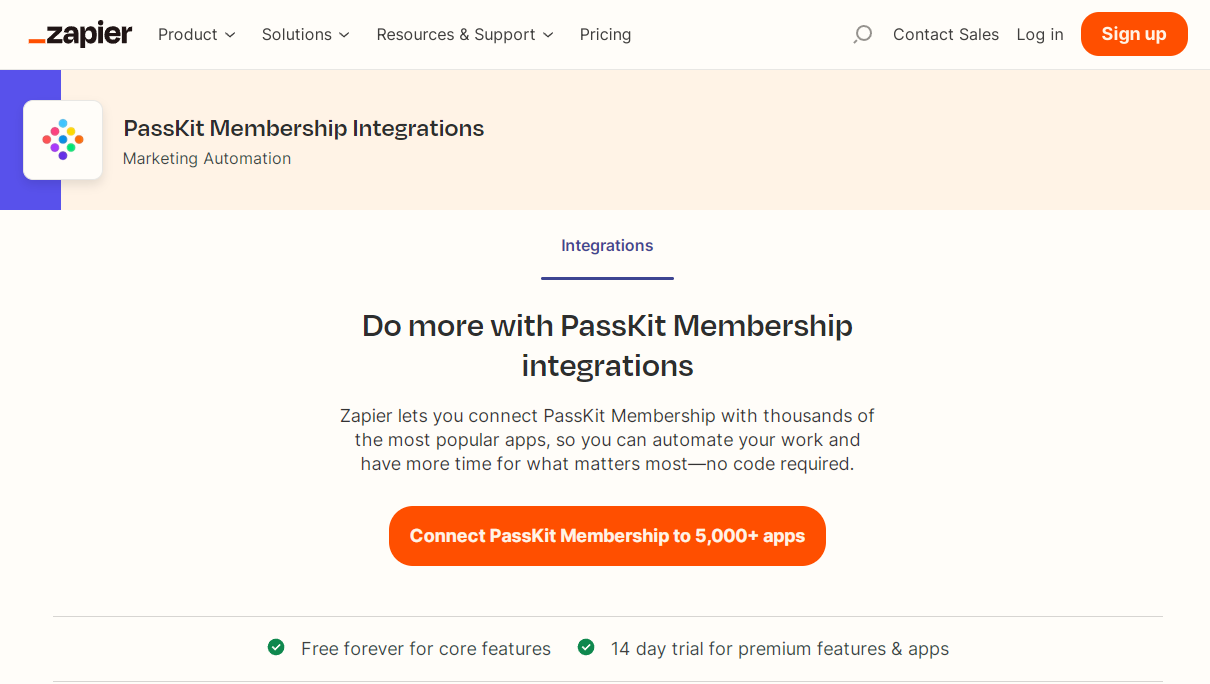Click the PassKit Membership app icon
This screenshot has height=684, width=1210.
click(x=63, y=140)
